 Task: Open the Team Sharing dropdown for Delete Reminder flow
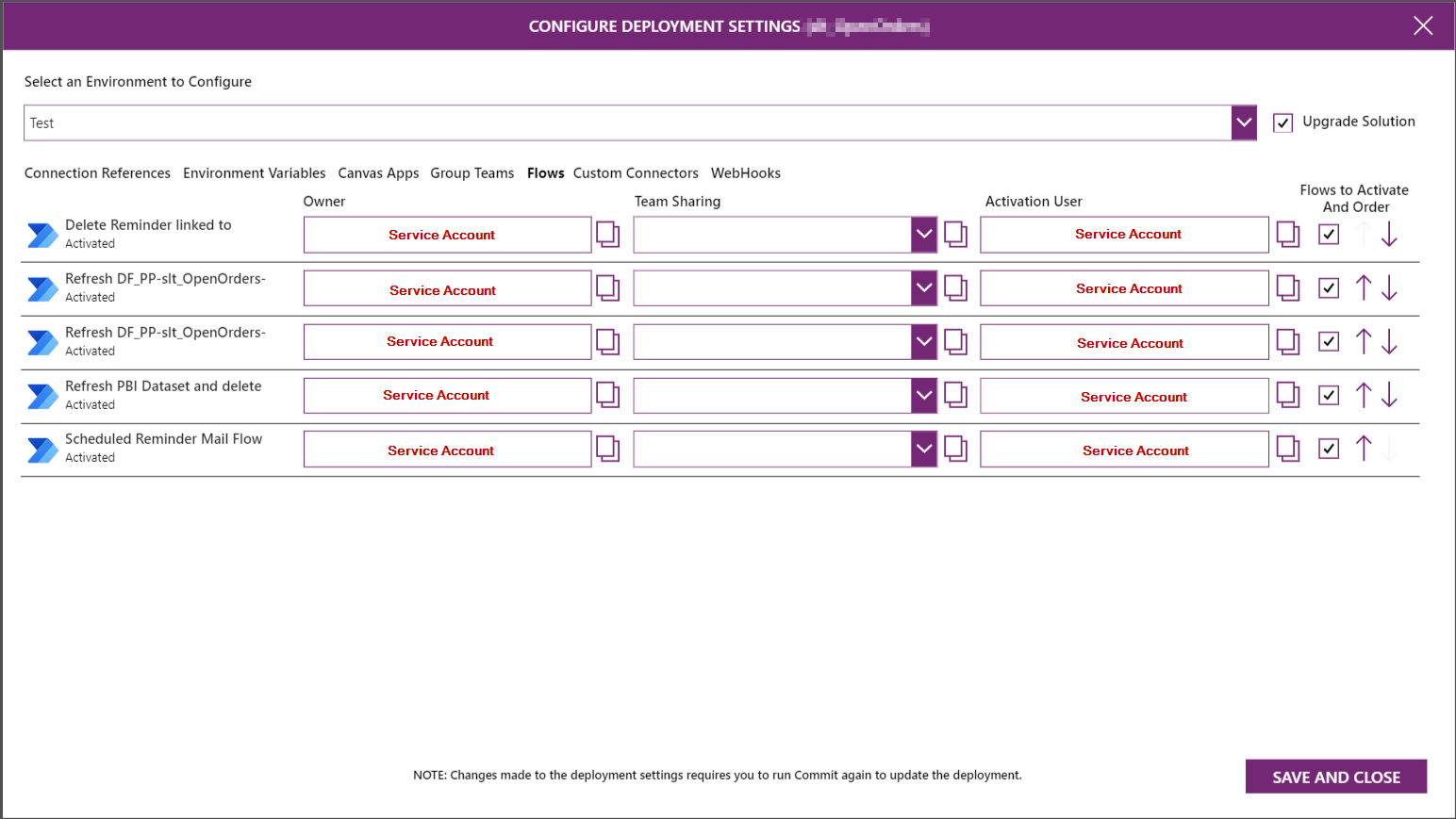[923, 234]
